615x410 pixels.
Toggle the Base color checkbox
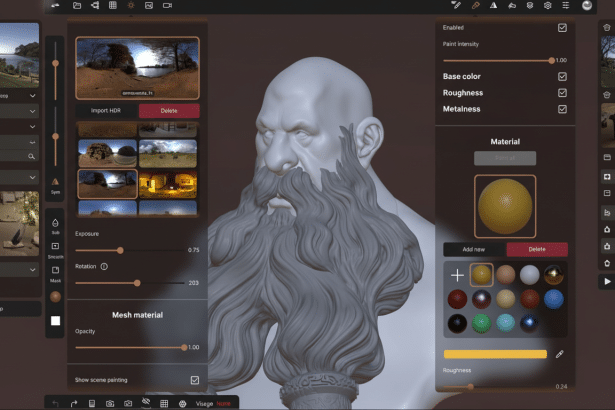point(562,77)
